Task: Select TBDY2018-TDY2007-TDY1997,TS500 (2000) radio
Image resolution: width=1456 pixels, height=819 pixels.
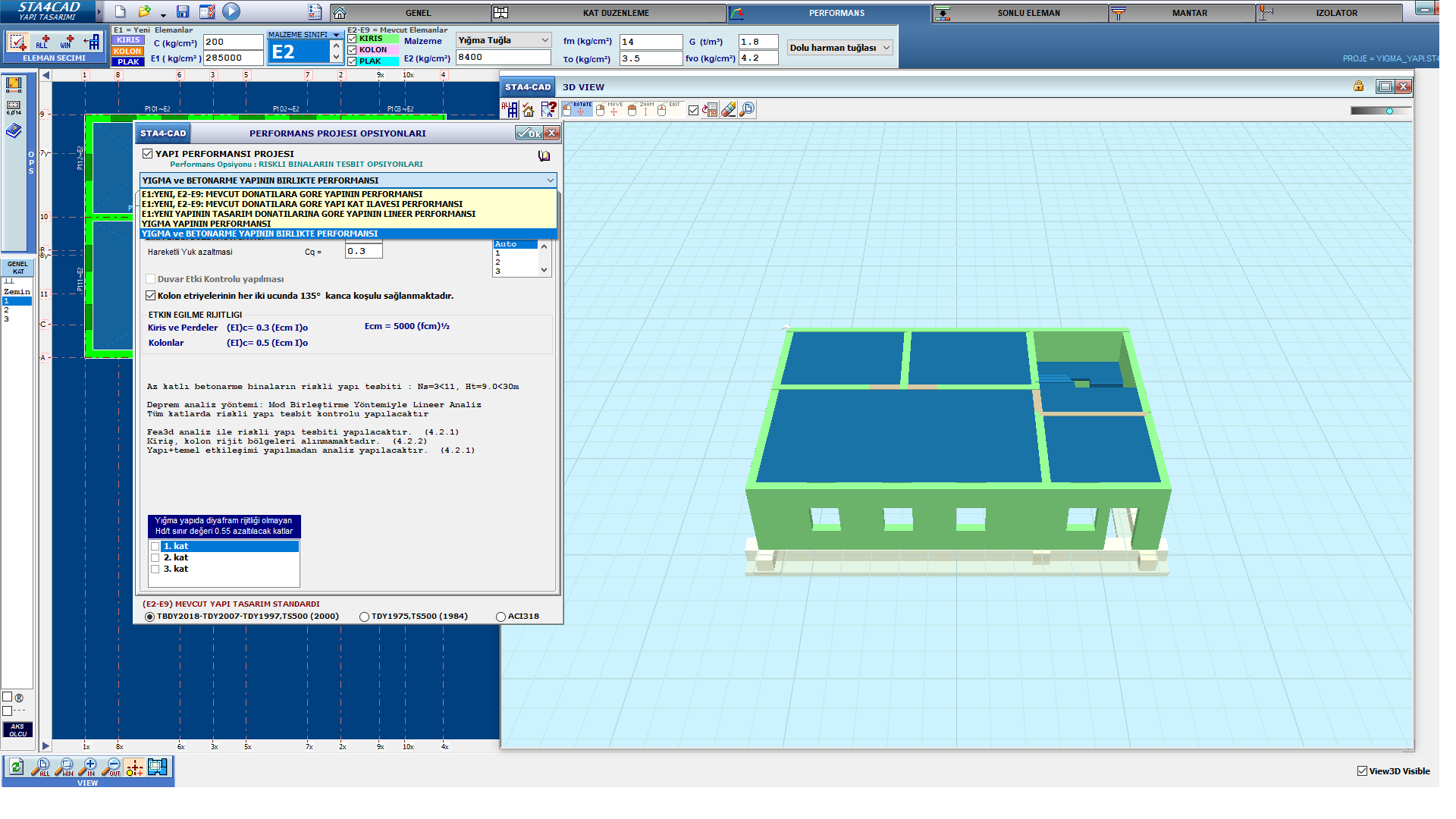Action: coord(149,617)
